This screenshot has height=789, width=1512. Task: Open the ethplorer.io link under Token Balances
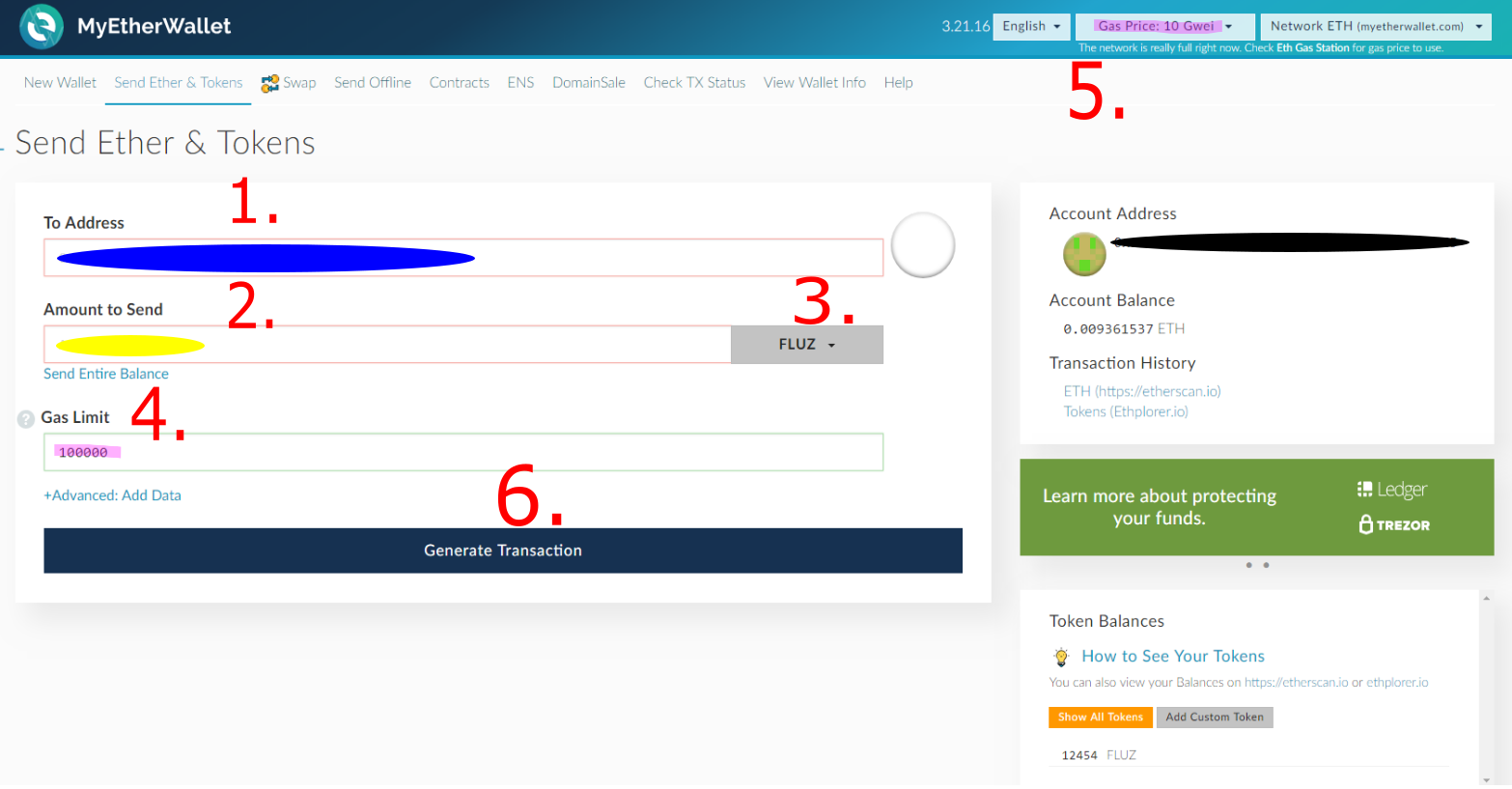(1397, 683)
